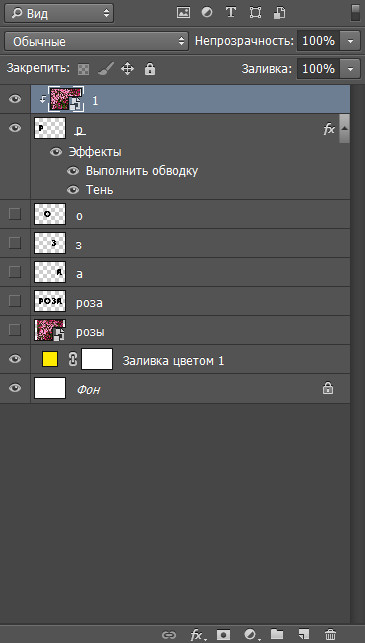Click the Непрозрачность label
The height and width of the screenshot is (643, 365).
[x=244, y=41]
